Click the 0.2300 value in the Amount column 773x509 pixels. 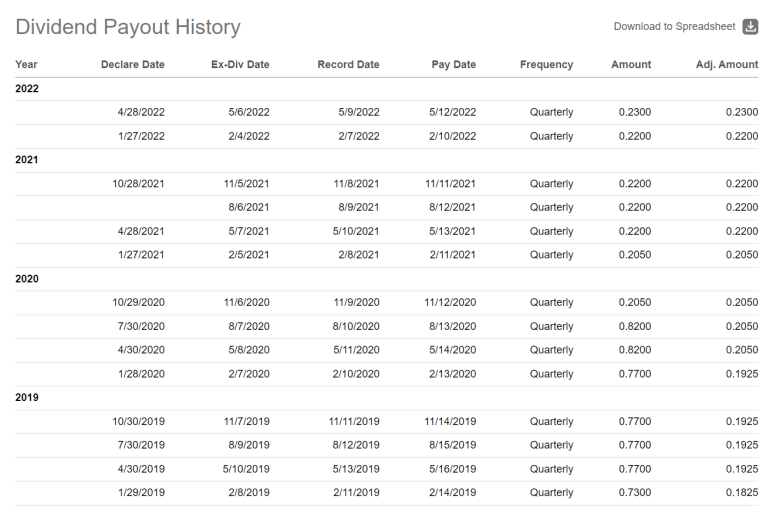[x=635, y=112]
